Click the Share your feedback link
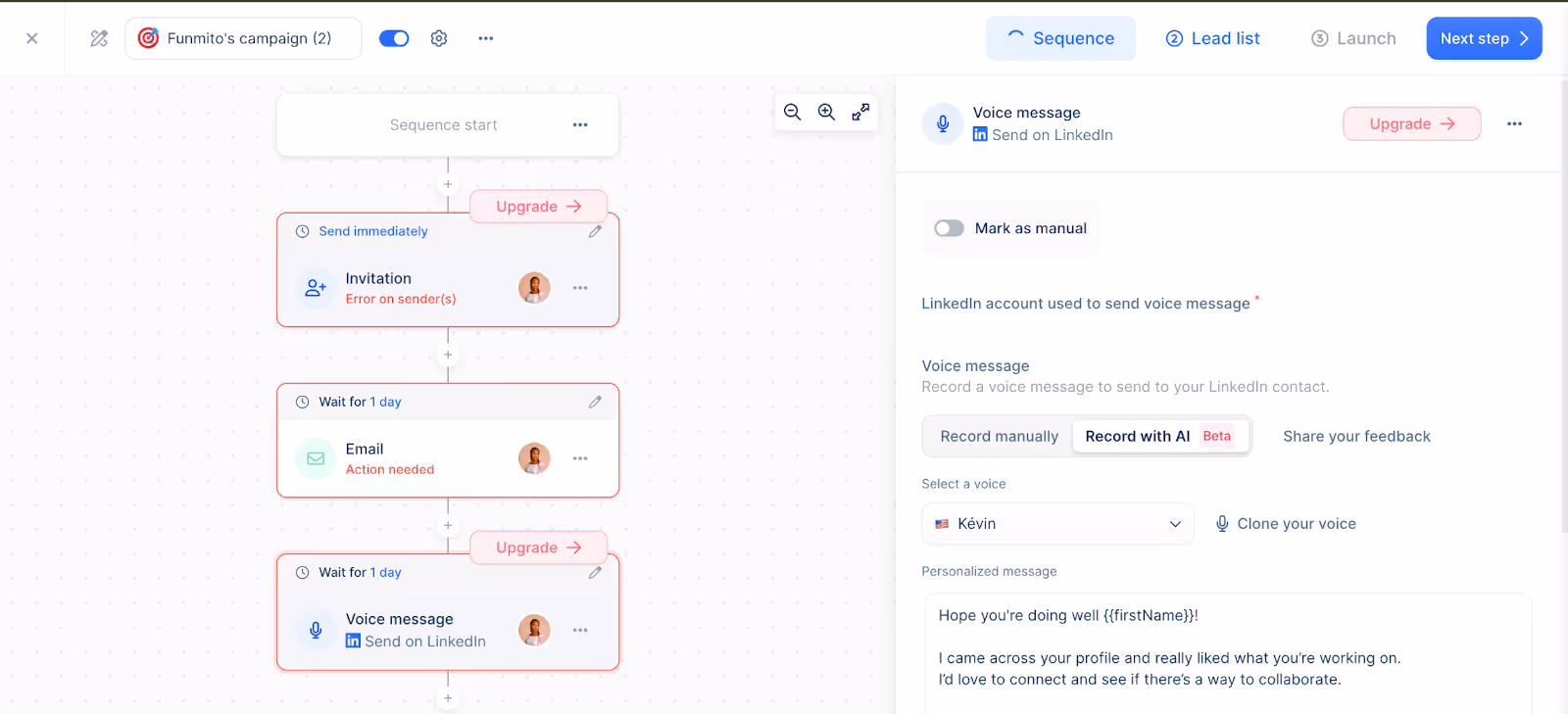Image resolution: width=1568 pixels, height=714 pixels. [1356, 436]
